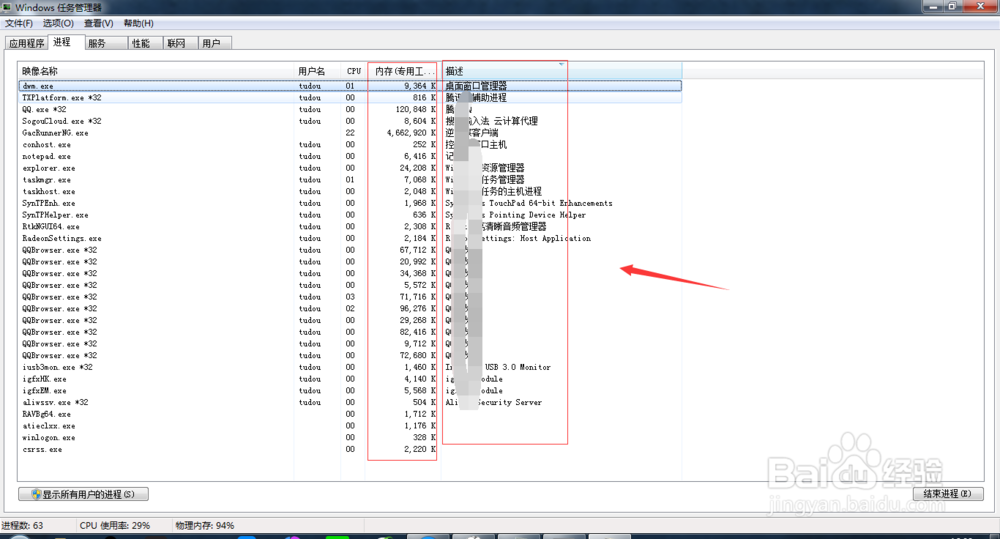The width and height of the screenshot is (1000, 539).
Task: Click 进程数: 63 in status bar
Action: [x=22, y=526]
